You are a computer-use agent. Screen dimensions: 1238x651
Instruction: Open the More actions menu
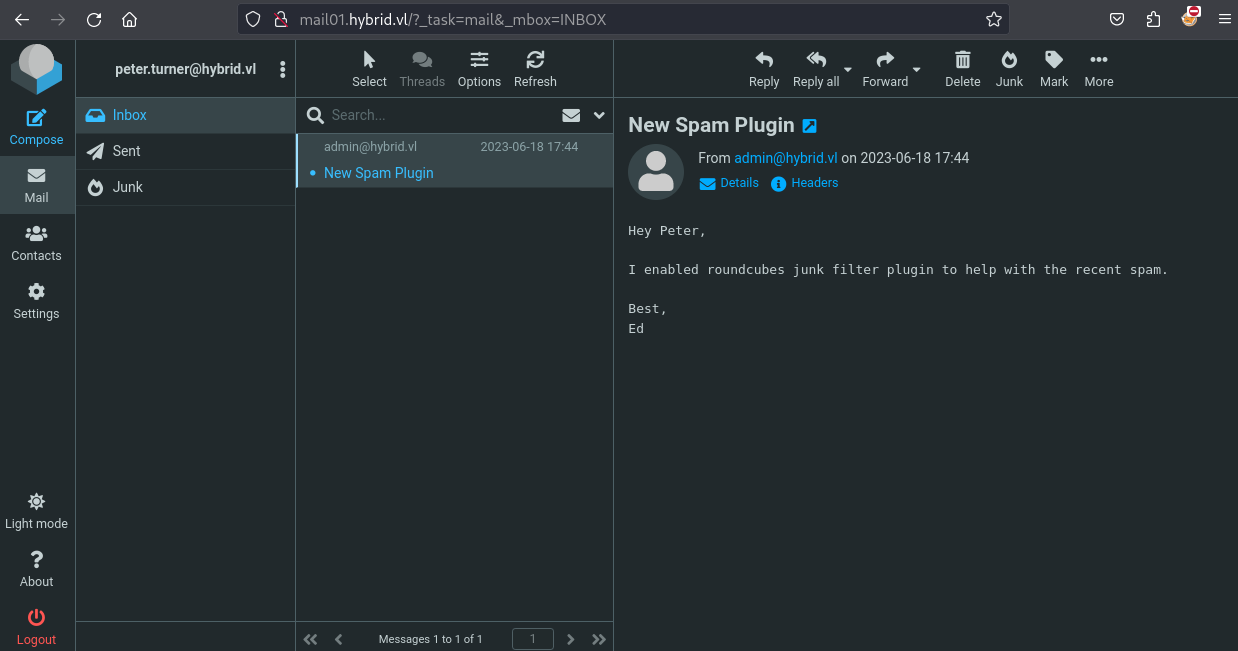1099,69
